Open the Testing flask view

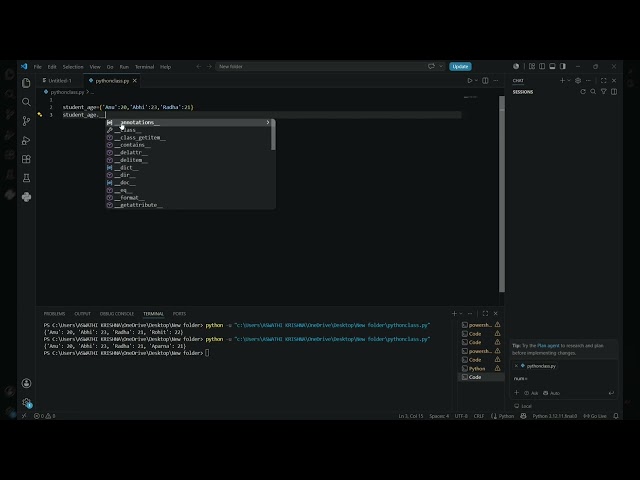pos(27,178)
